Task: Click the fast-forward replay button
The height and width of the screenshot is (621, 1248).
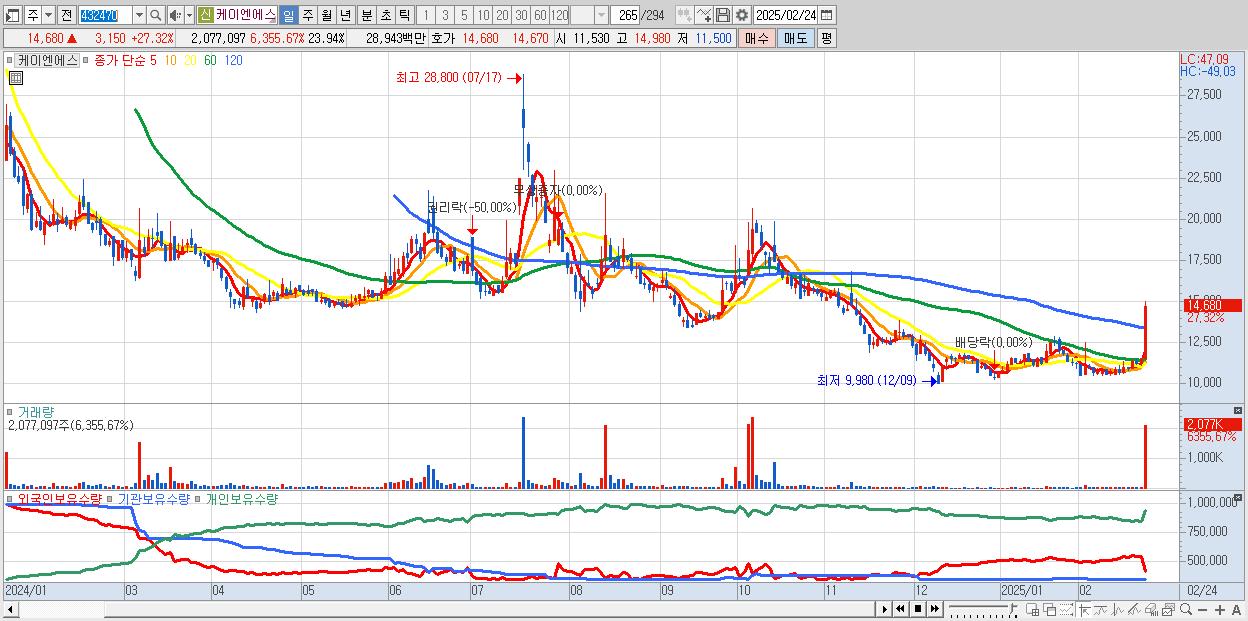Action: (934, 609)
